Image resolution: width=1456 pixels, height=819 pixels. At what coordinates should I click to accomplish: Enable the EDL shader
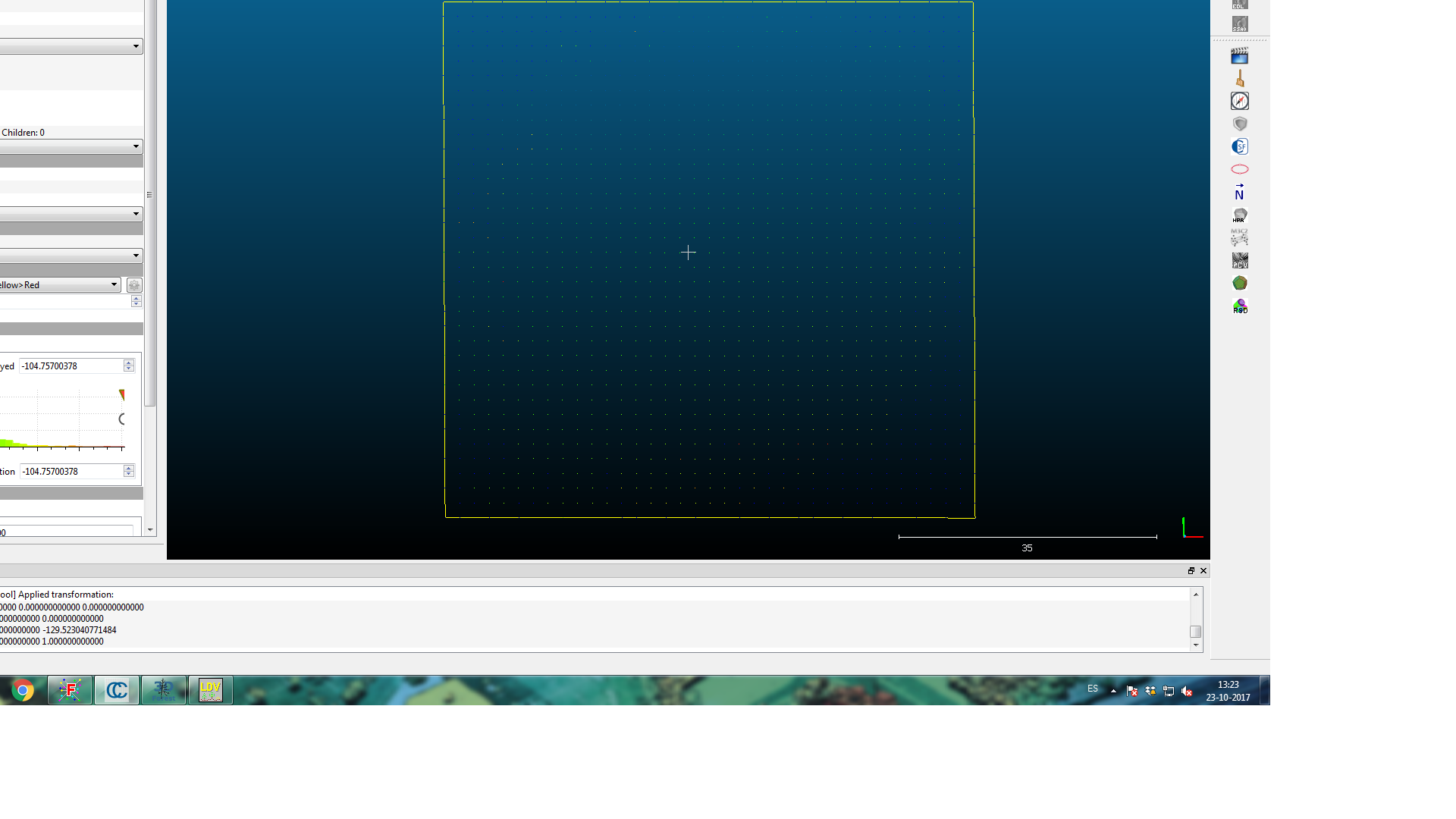click(1240, 5)
